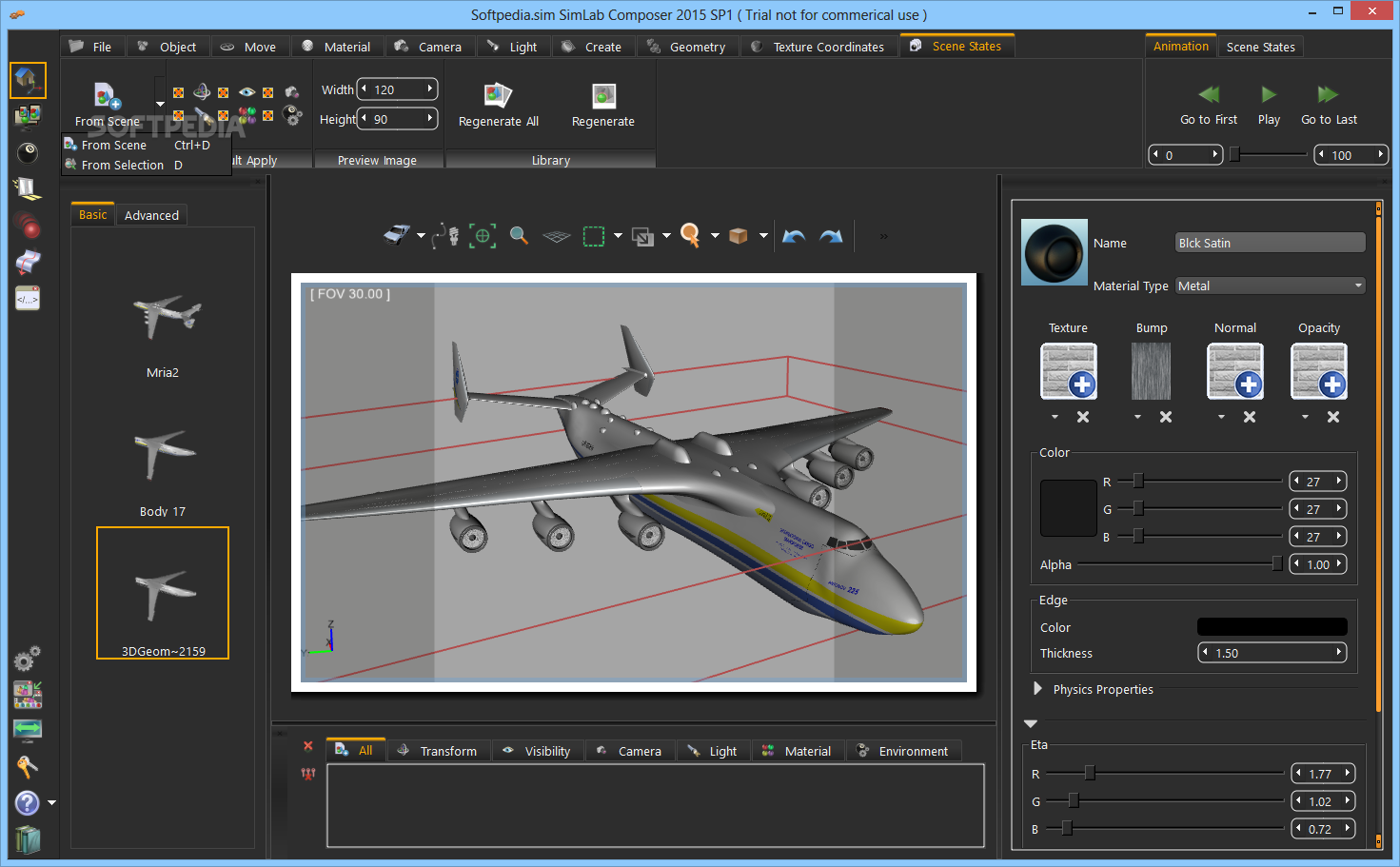
Task: Click the orange cursor pick-mode icon
Action: [691, 235]
